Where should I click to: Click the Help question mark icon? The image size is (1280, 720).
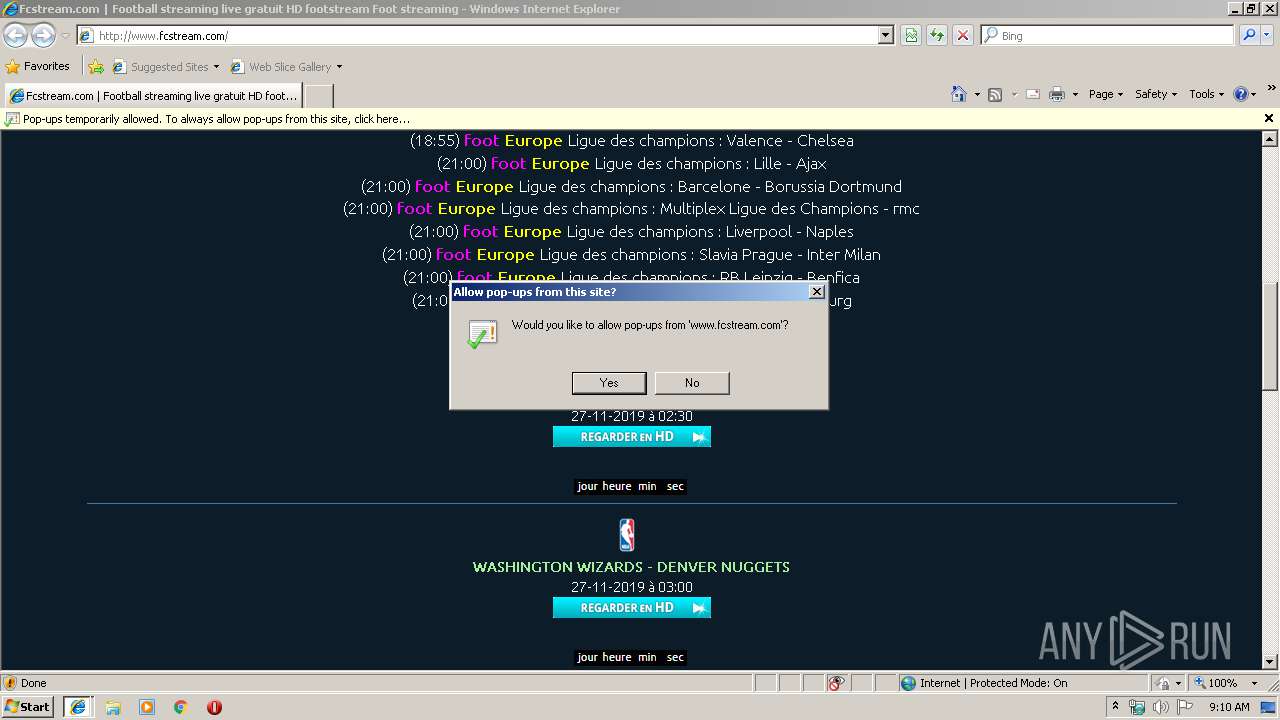point(1241,94)
